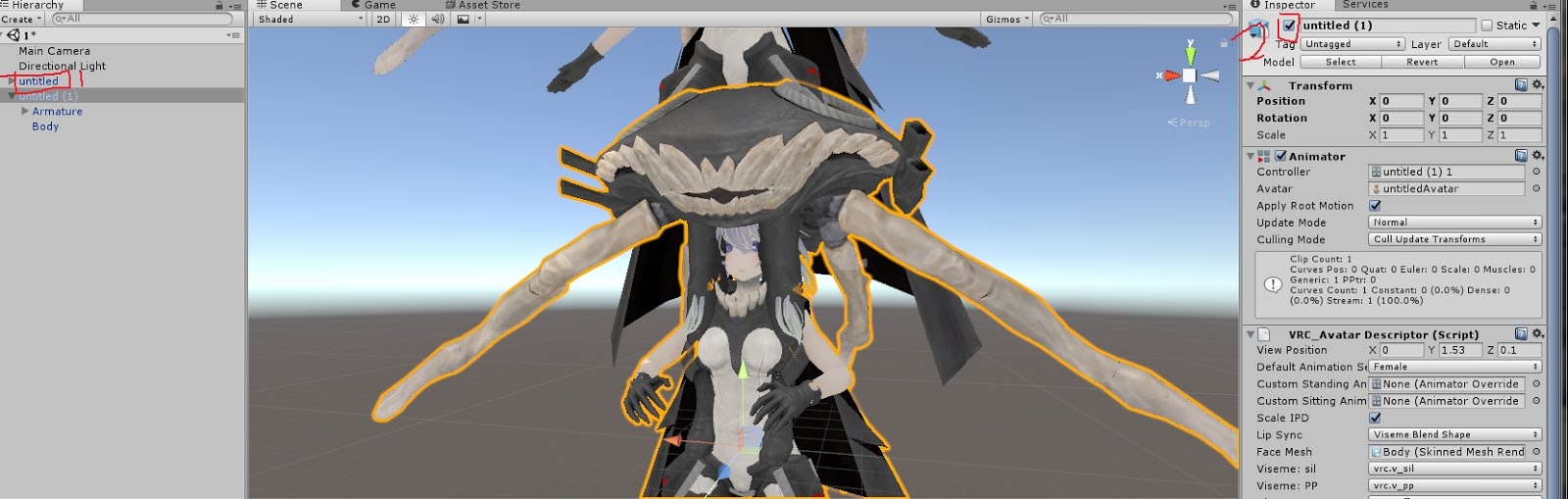The width and height of the screenshot is (1568, 499).
Task: Collapse the Animator component
Action: [x=1250, y=156]
